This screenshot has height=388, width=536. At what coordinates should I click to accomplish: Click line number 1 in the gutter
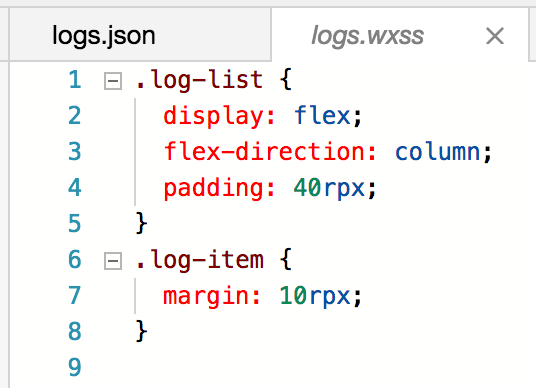pos(75,80)
